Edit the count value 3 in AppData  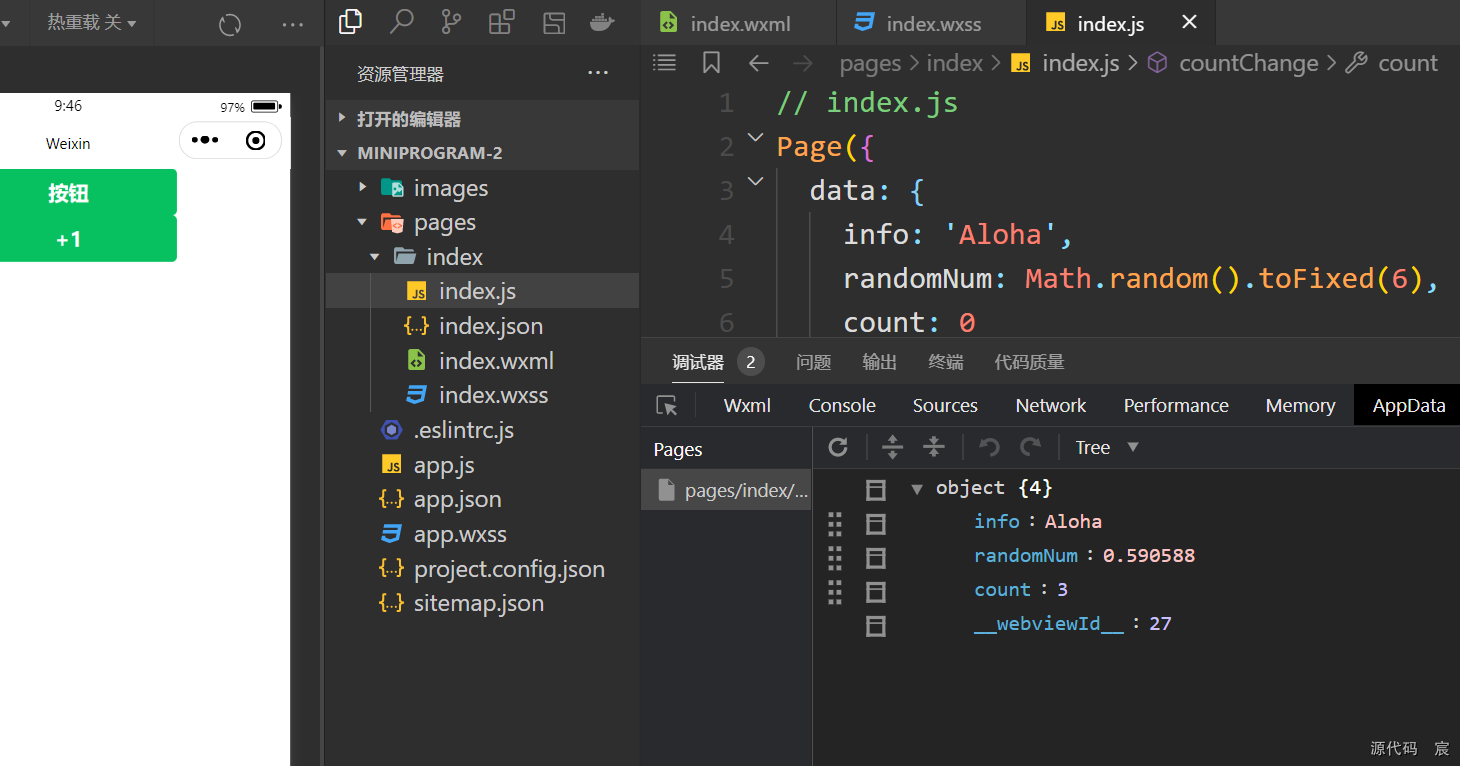coord(1062,590)
